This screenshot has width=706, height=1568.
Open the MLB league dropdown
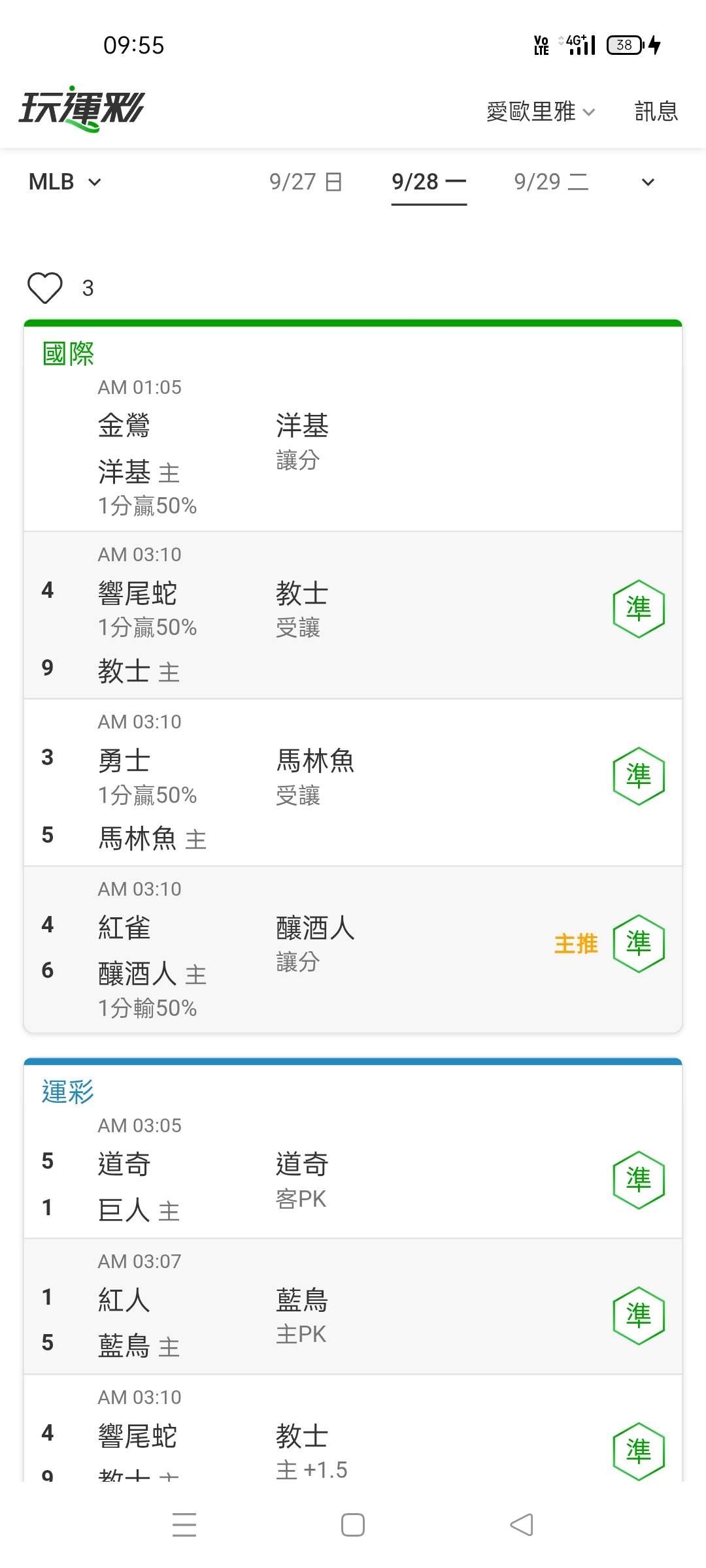point(65,182)
